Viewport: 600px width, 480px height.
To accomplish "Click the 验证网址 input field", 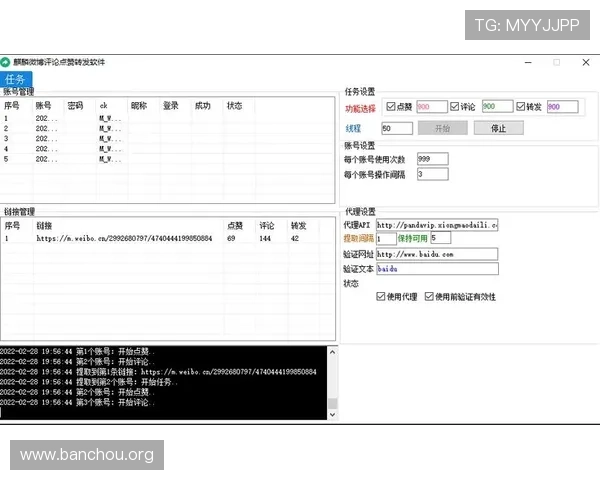I will [437, 254].
